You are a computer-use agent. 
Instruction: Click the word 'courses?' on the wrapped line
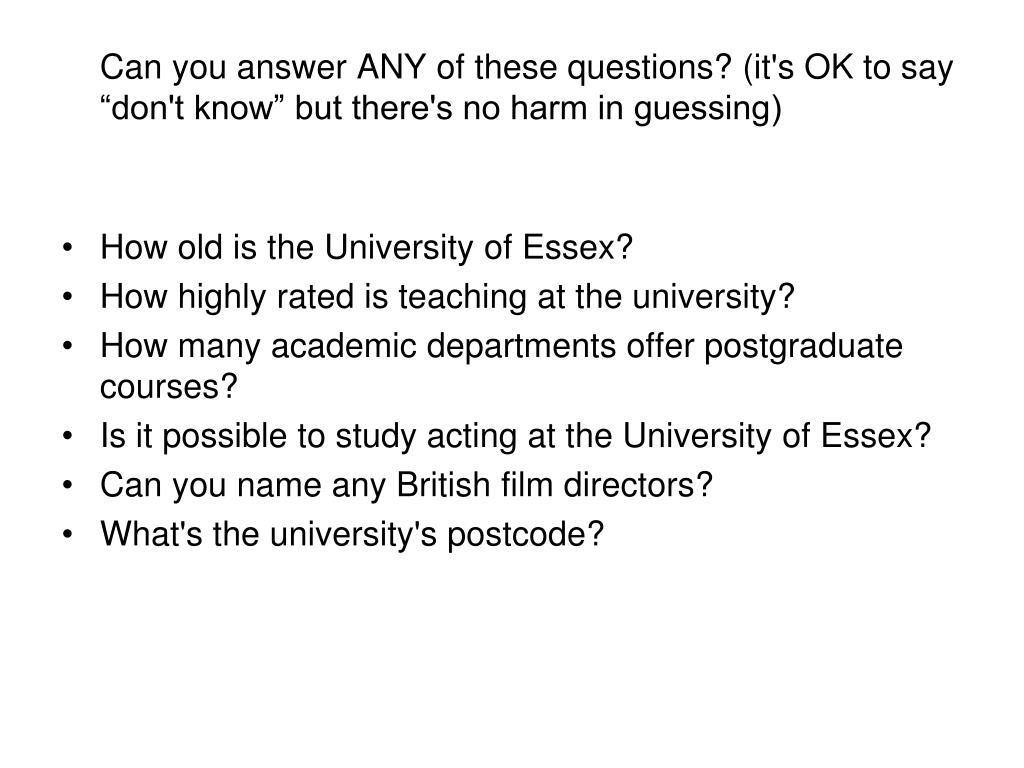tap(168, 387)
